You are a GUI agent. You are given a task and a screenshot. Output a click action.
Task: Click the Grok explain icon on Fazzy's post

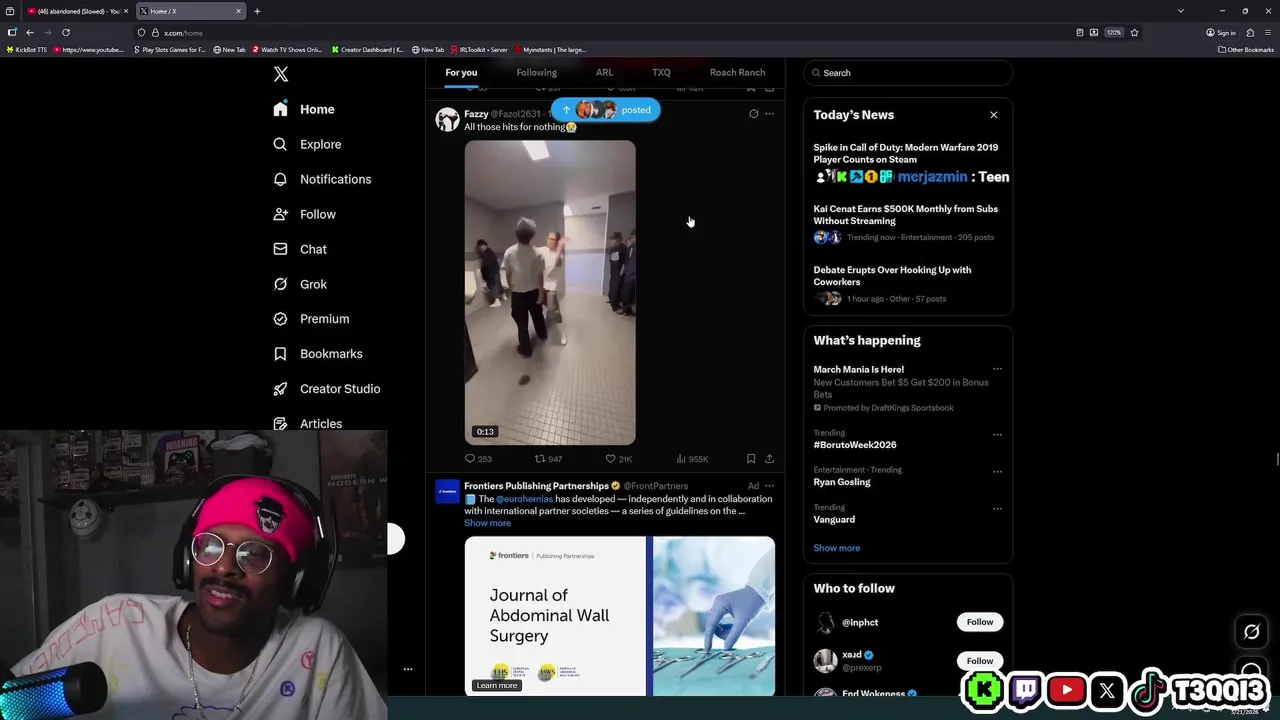click(x=754, y=114)
